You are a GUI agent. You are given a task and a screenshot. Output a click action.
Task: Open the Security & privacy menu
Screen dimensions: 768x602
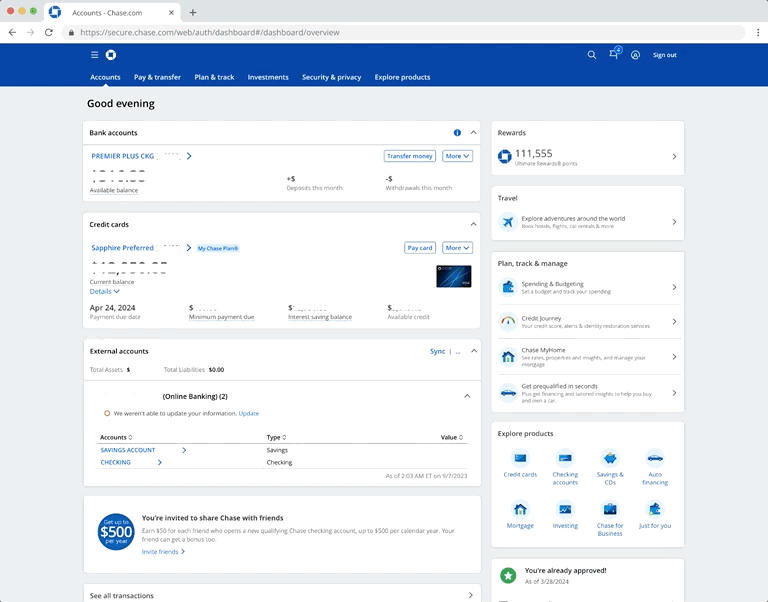click(x=332, y=77)
